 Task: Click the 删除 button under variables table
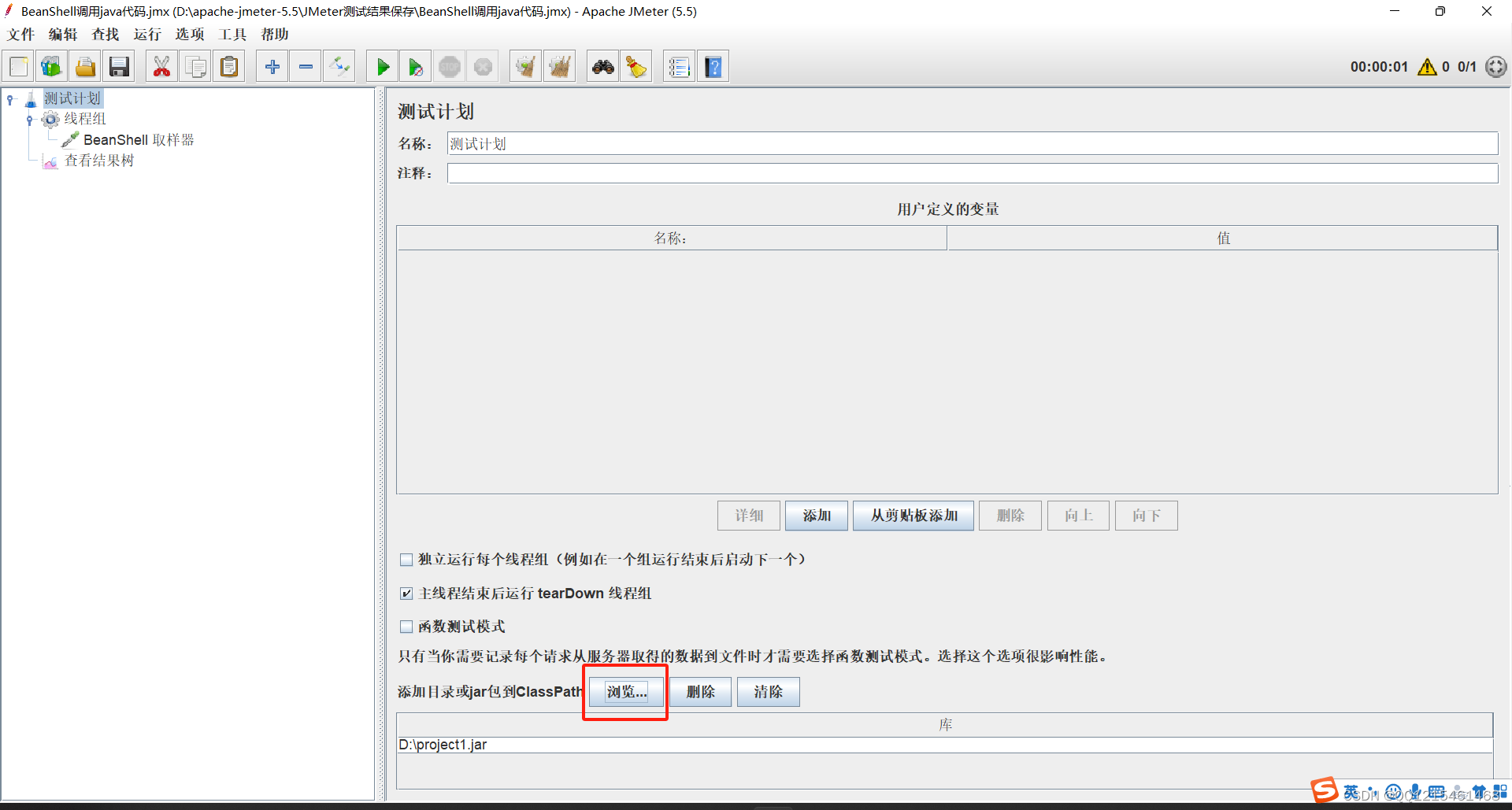(1010, 516)
